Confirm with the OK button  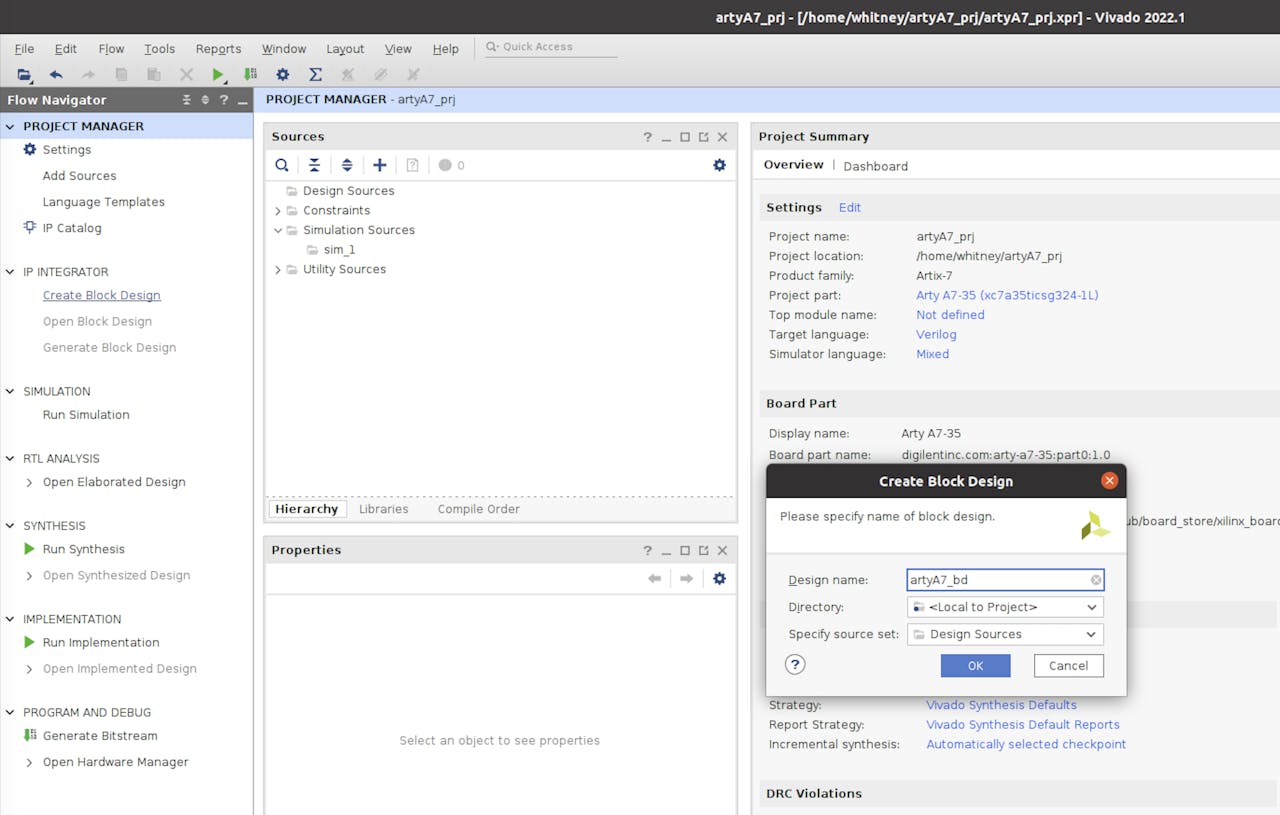[x=975, y=666]
